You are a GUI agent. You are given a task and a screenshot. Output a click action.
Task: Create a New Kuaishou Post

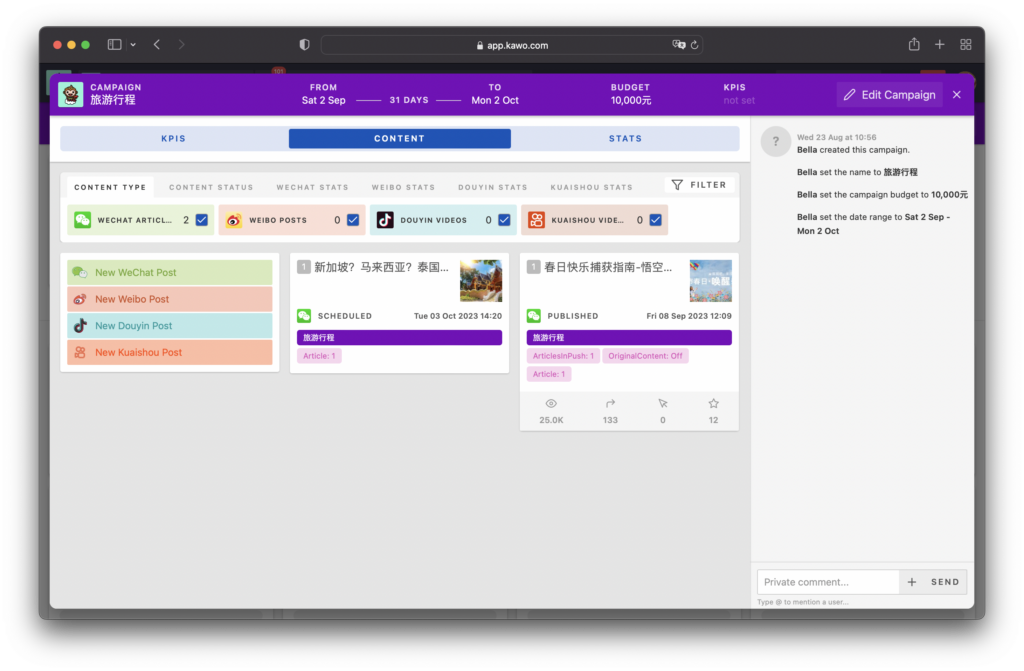[x=170, y=352]
